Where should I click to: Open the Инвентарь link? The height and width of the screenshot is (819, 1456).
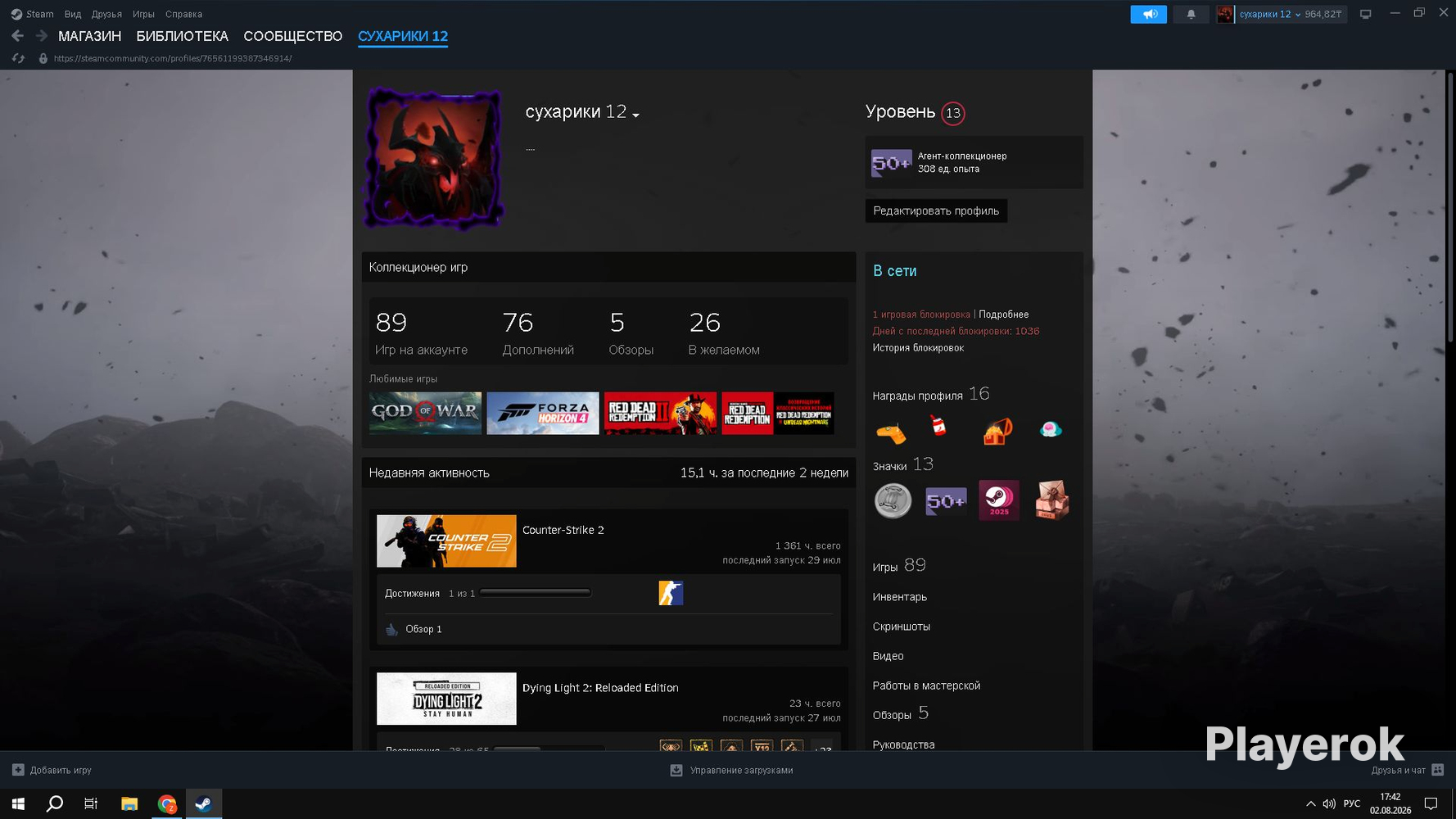pos(899,597)
